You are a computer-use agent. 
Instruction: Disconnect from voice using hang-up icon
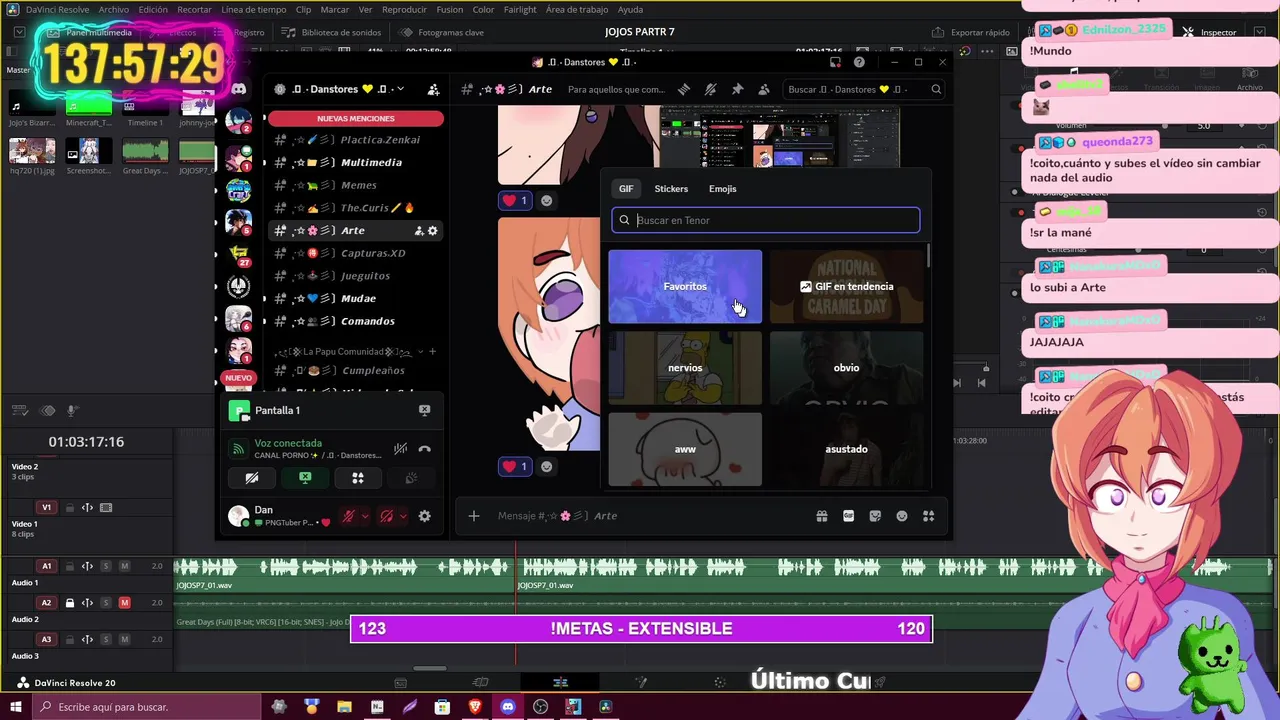tap(425, 449)
